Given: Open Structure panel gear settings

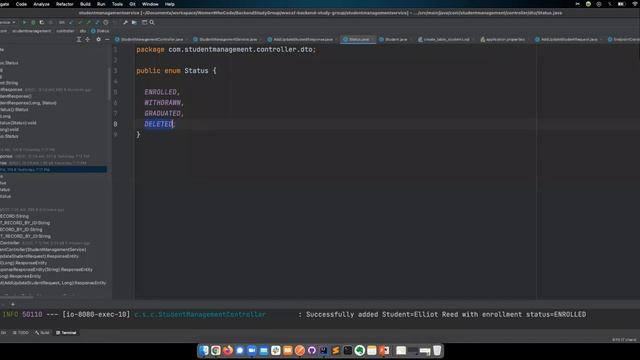Looking at the screenshot, I should (98, 40).
